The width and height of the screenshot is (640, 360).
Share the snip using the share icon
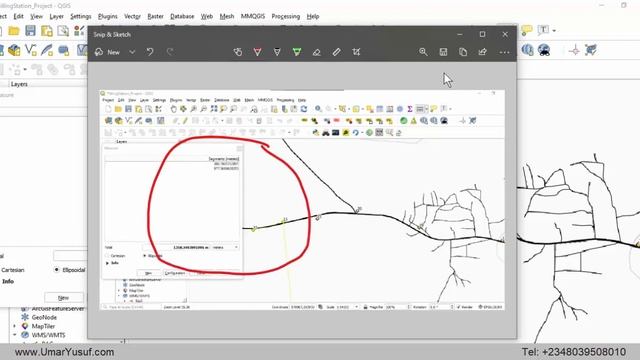coord(482,52)
